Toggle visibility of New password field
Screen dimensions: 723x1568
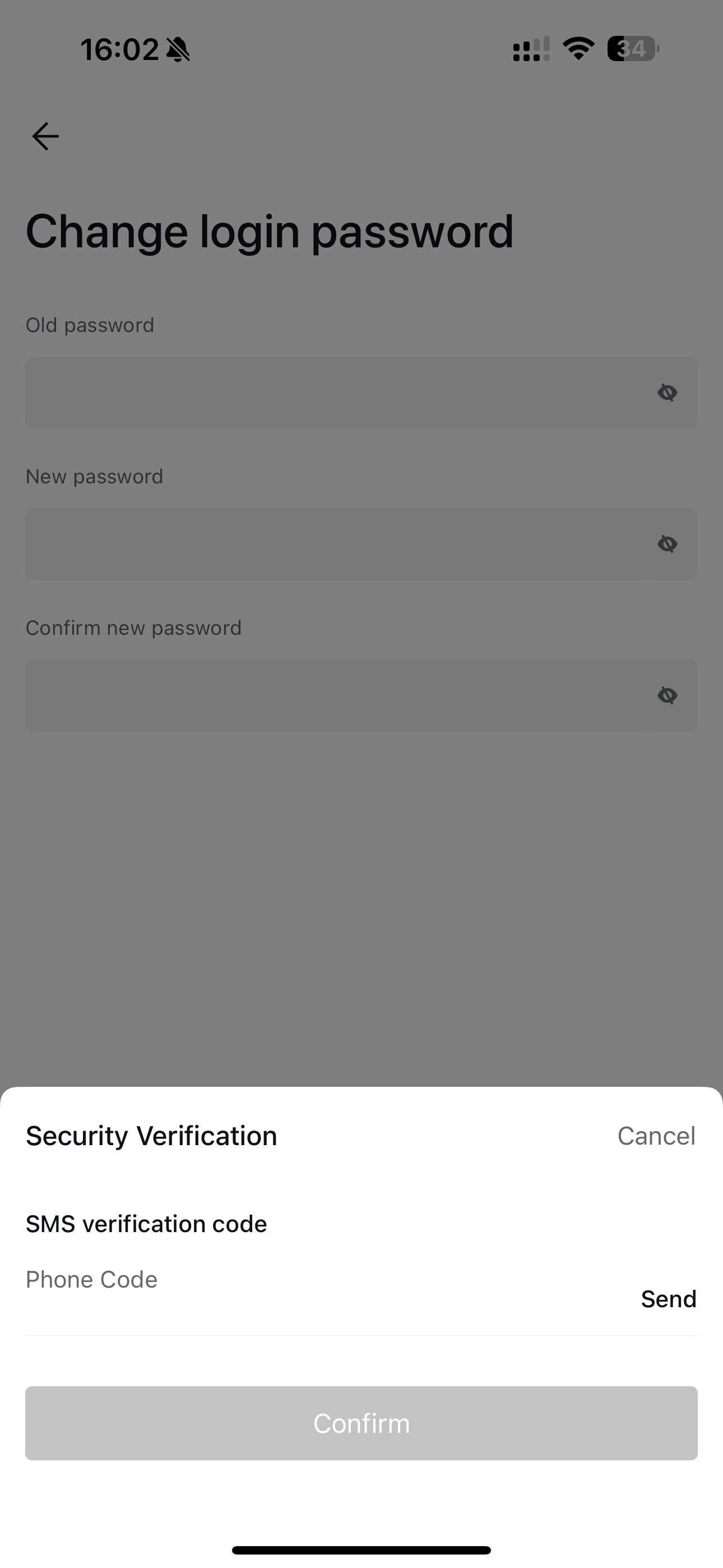[x=668, y=544]
